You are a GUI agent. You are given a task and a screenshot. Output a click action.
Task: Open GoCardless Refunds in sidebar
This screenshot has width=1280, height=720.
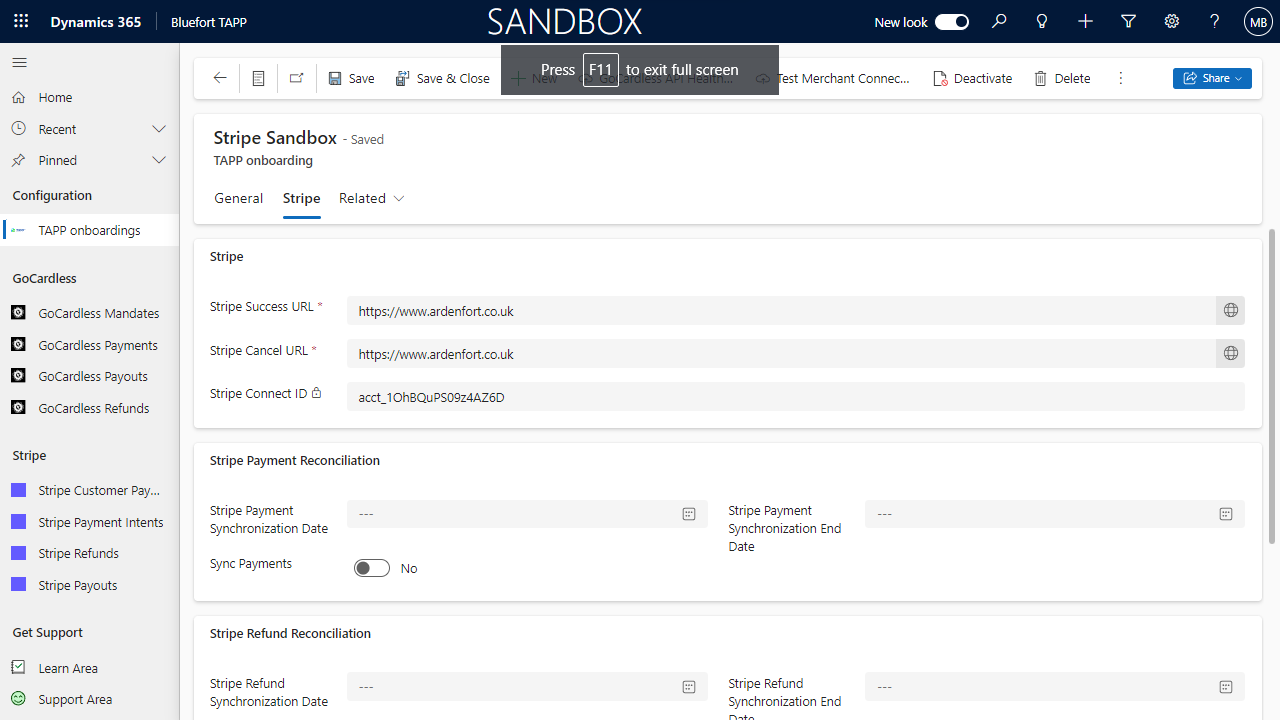[90, 408]
